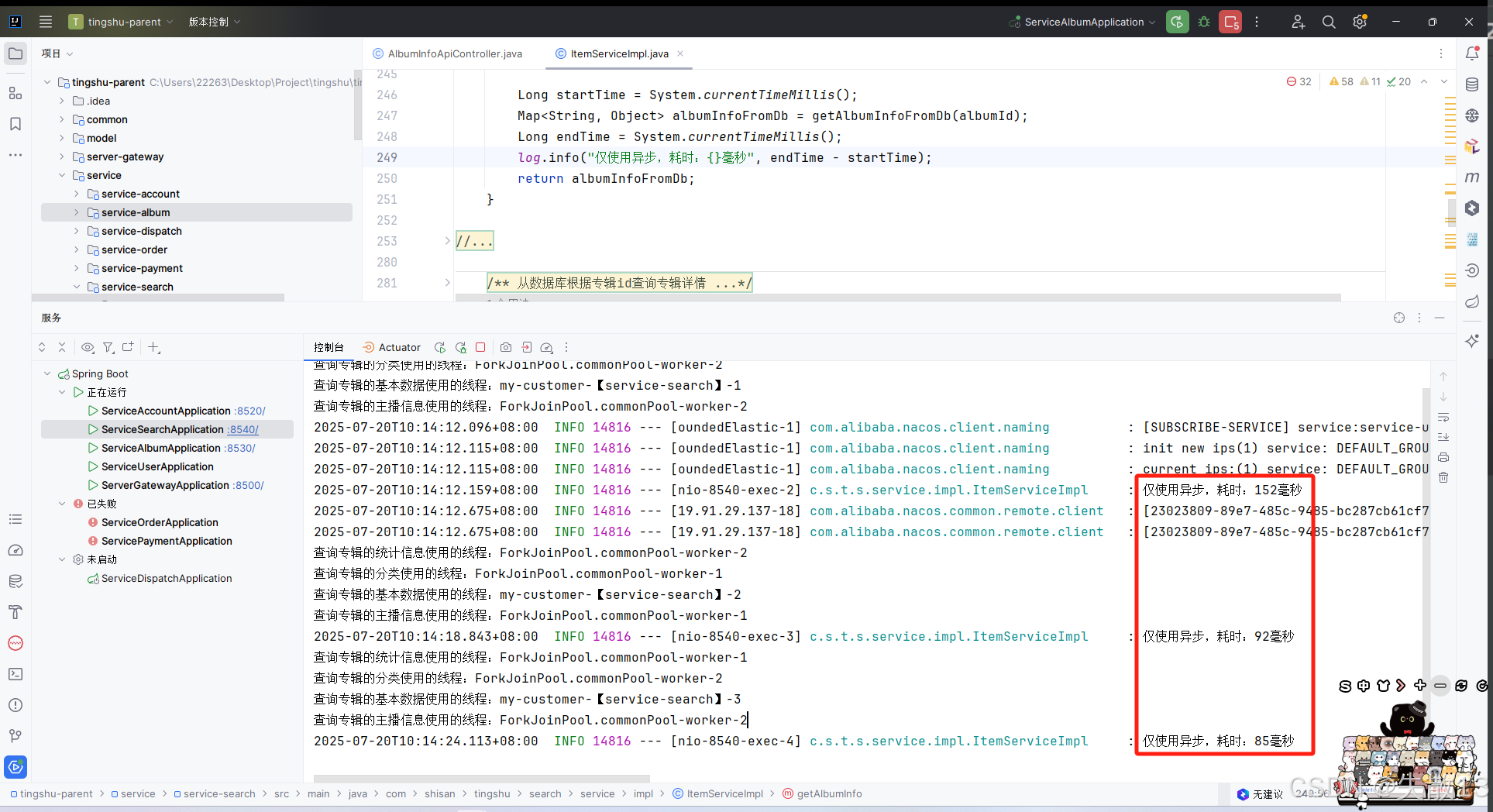Take a thread dump with the camera icon
The width and height of the screenshot is (1493, 812).
(506, 347)
